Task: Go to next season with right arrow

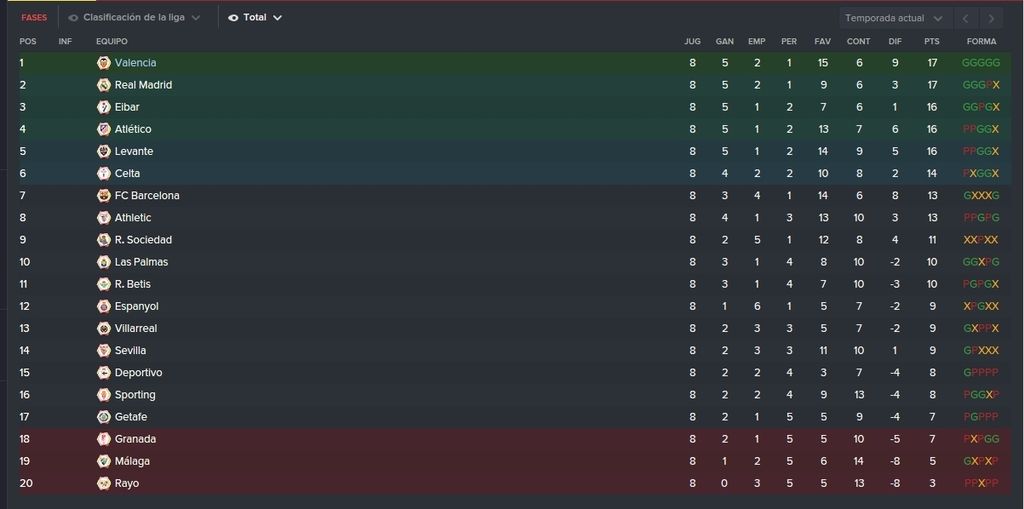Action: pyautogui.click(x=991, y=18)
